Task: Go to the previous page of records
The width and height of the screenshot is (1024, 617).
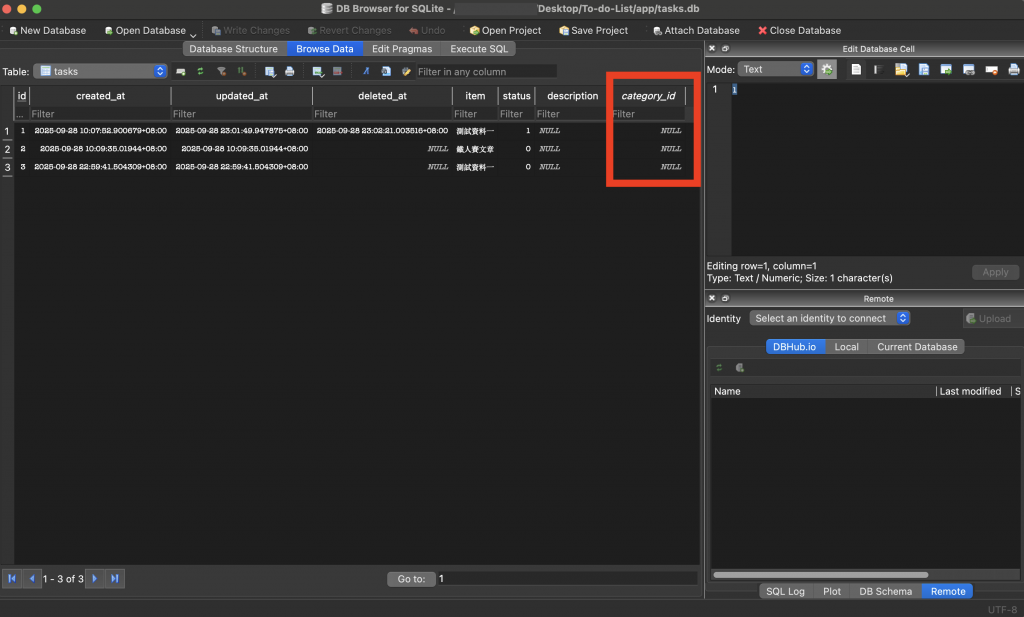Action: click(31, 578)
